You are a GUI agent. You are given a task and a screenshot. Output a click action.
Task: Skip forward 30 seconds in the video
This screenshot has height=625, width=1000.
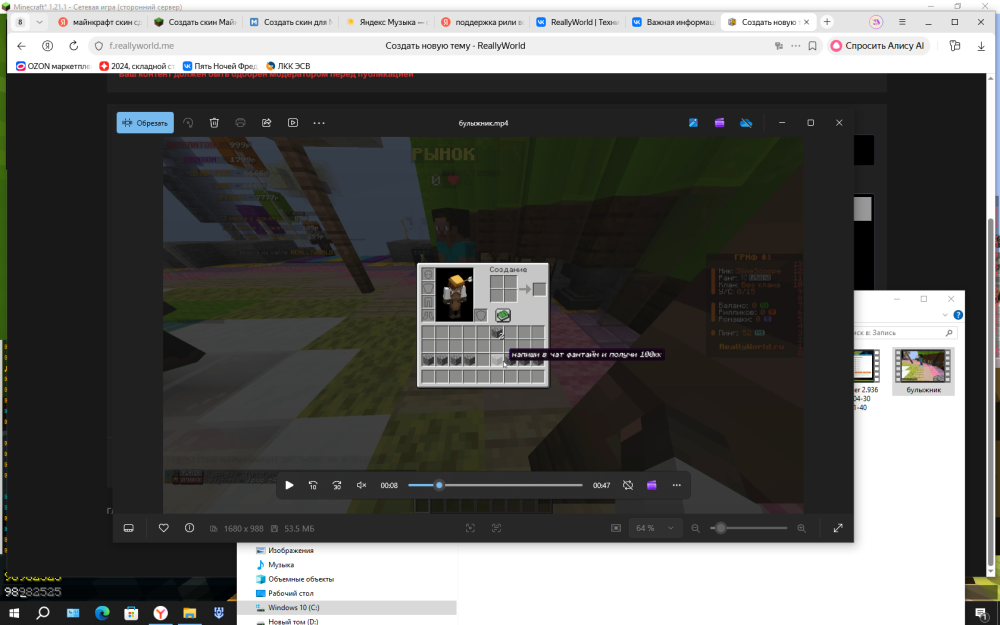pos(337,485)
